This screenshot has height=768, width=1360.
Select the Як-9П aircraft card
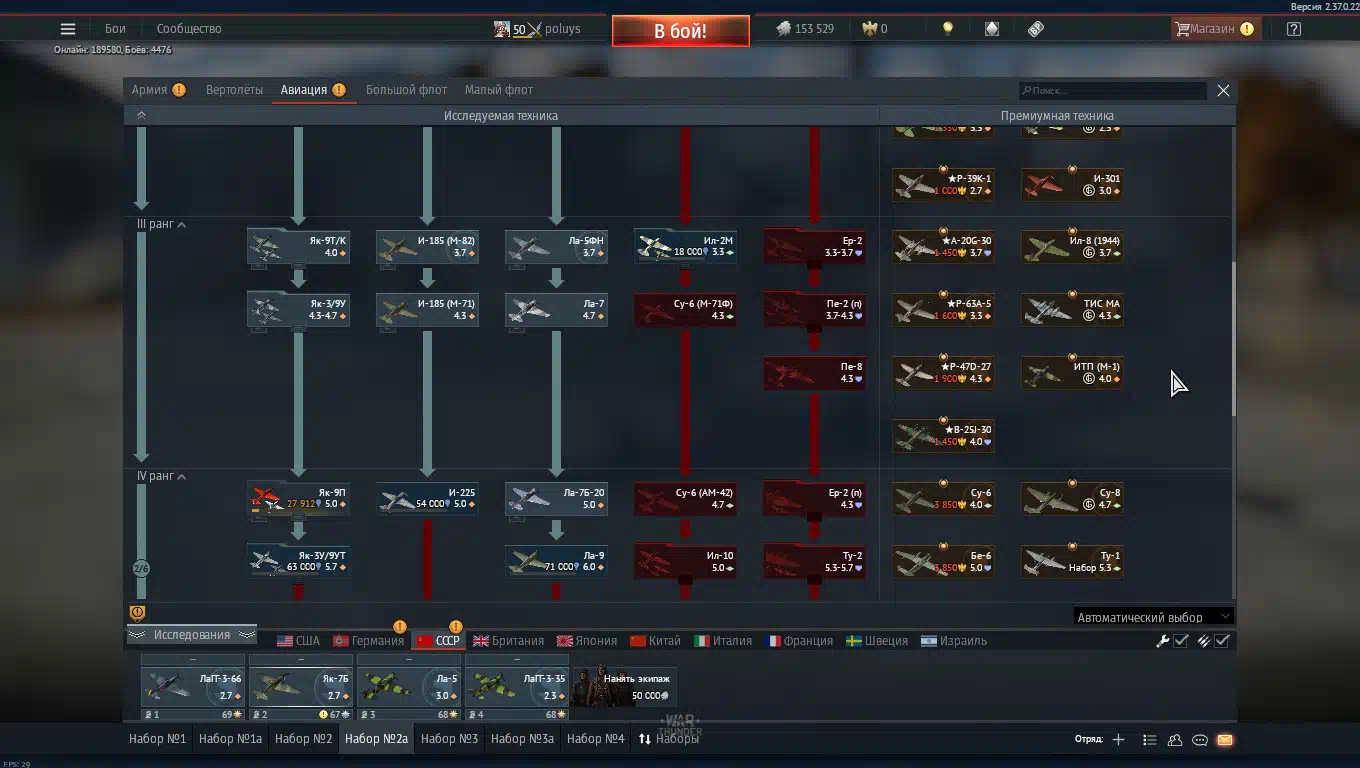pyautogui.click(x=298, y=499)
